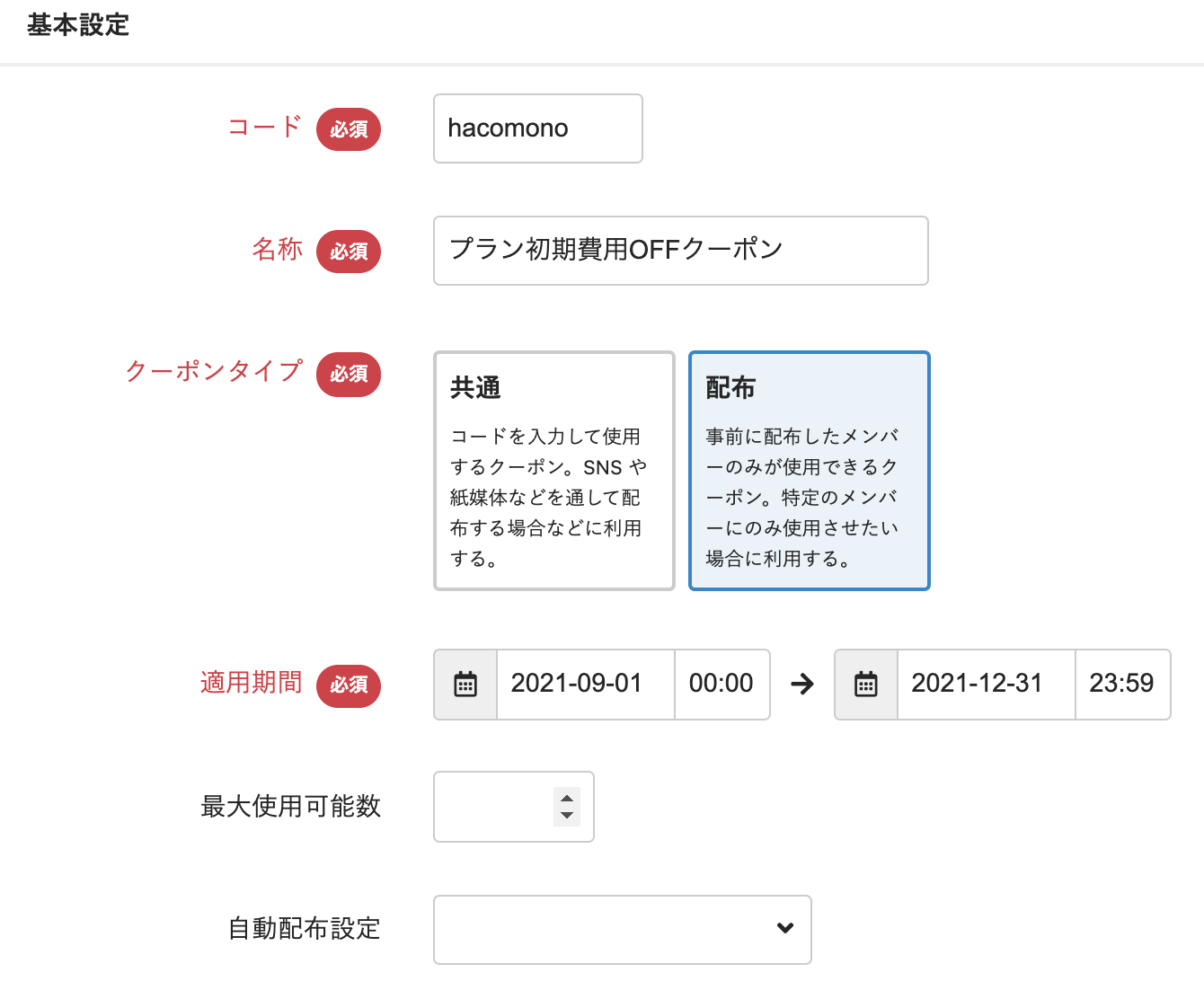Select the 配布 coupon type
The image size is (1204, 999).
click(x=809, y=471)
